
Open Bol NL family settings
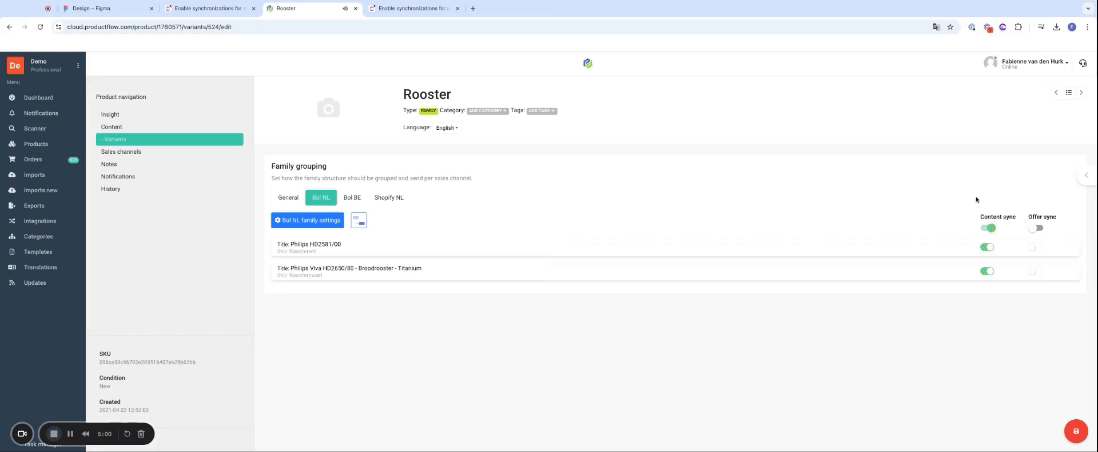click(x=307, y=220)
